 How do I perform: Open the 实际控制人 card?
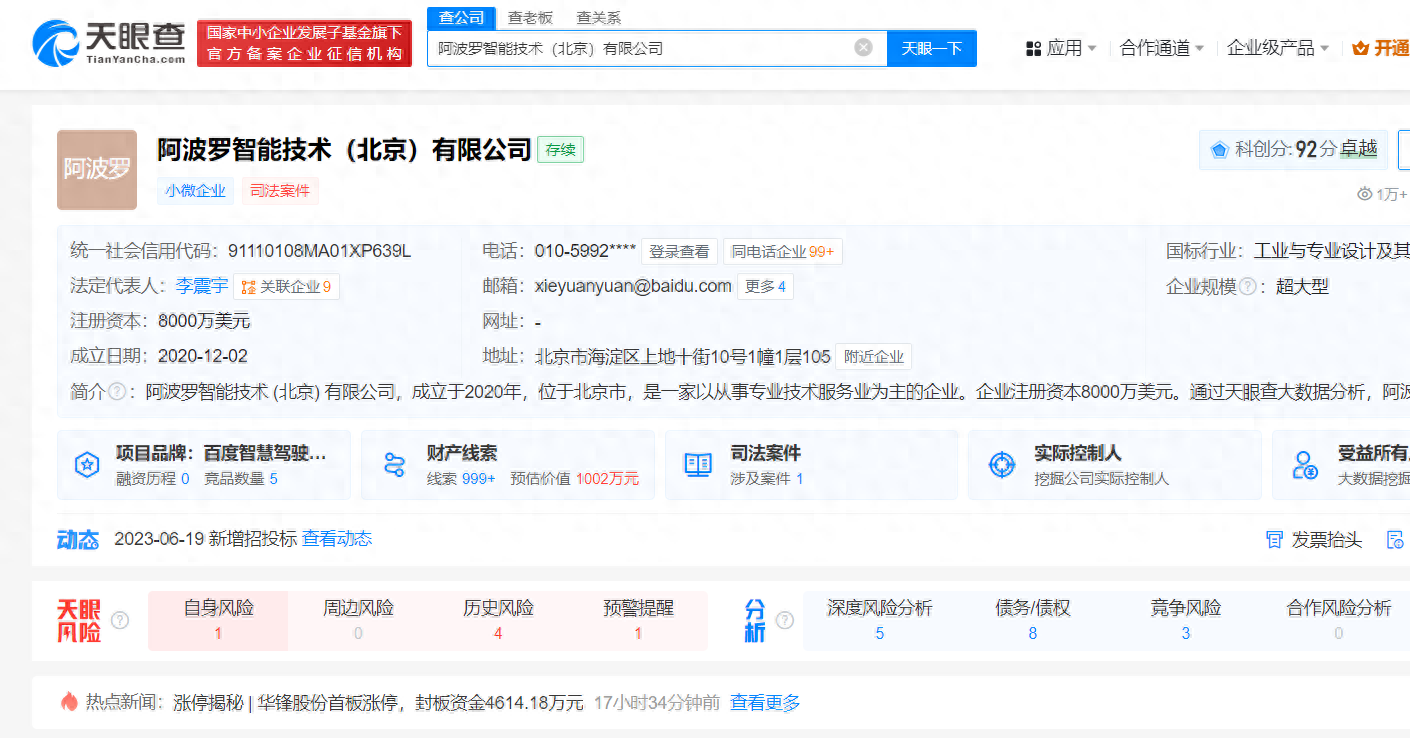[1115, 465]
